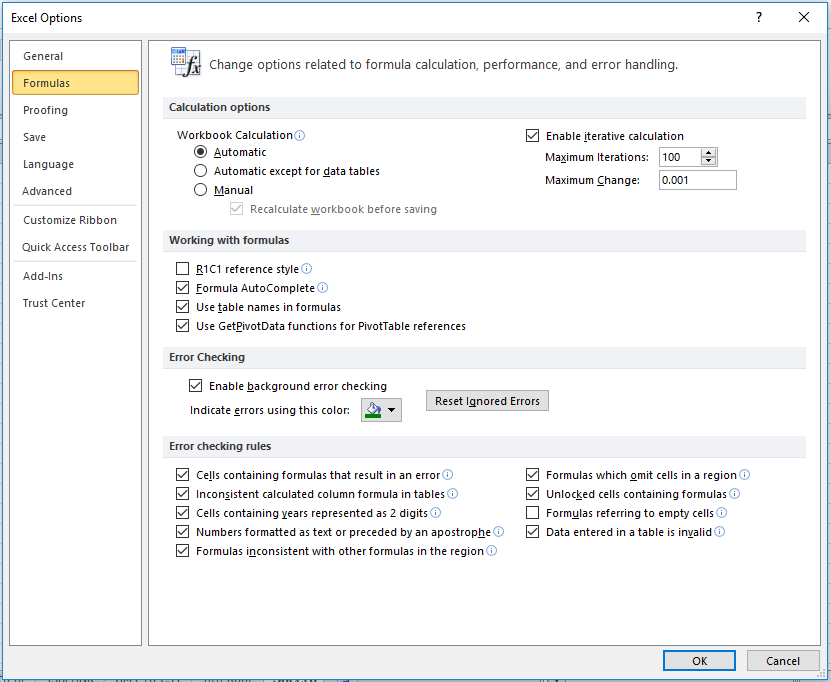
Task: Toggle Use GetPivotData functions checkbox
Action: pos(182,326)
